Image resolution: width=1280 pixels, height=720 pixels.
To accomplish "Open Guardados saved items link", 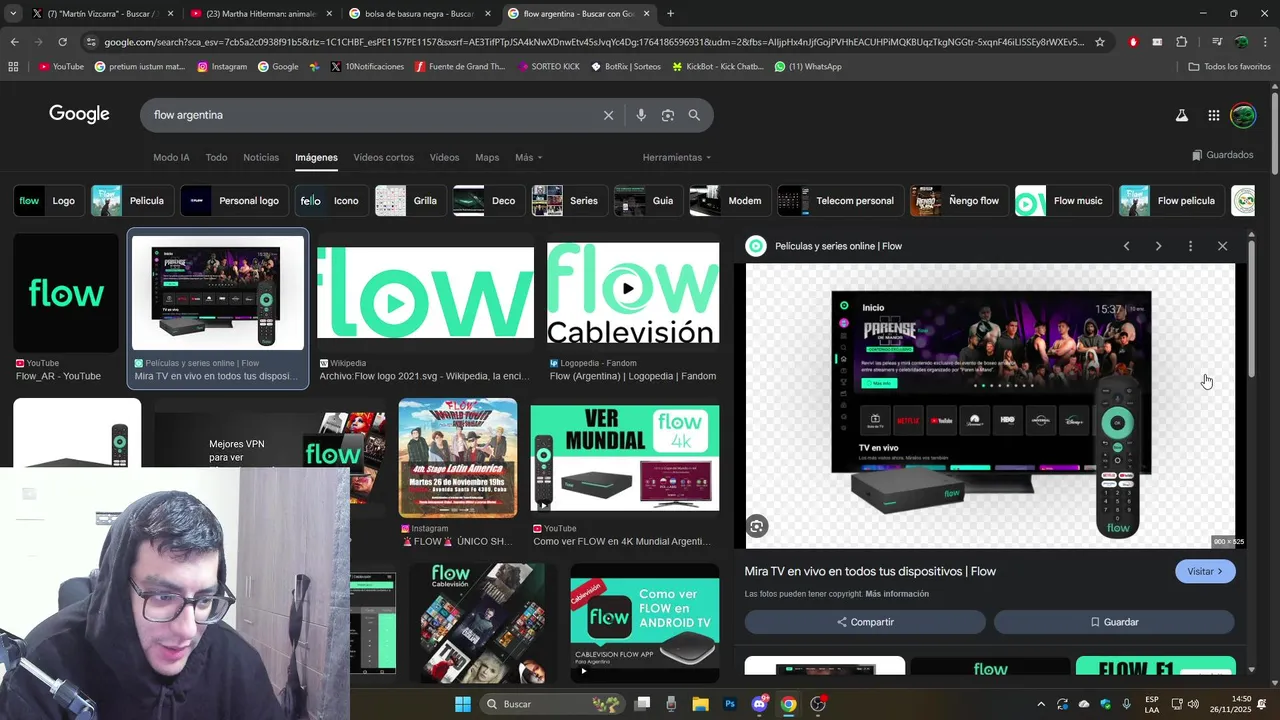I will coord(1222,155).
